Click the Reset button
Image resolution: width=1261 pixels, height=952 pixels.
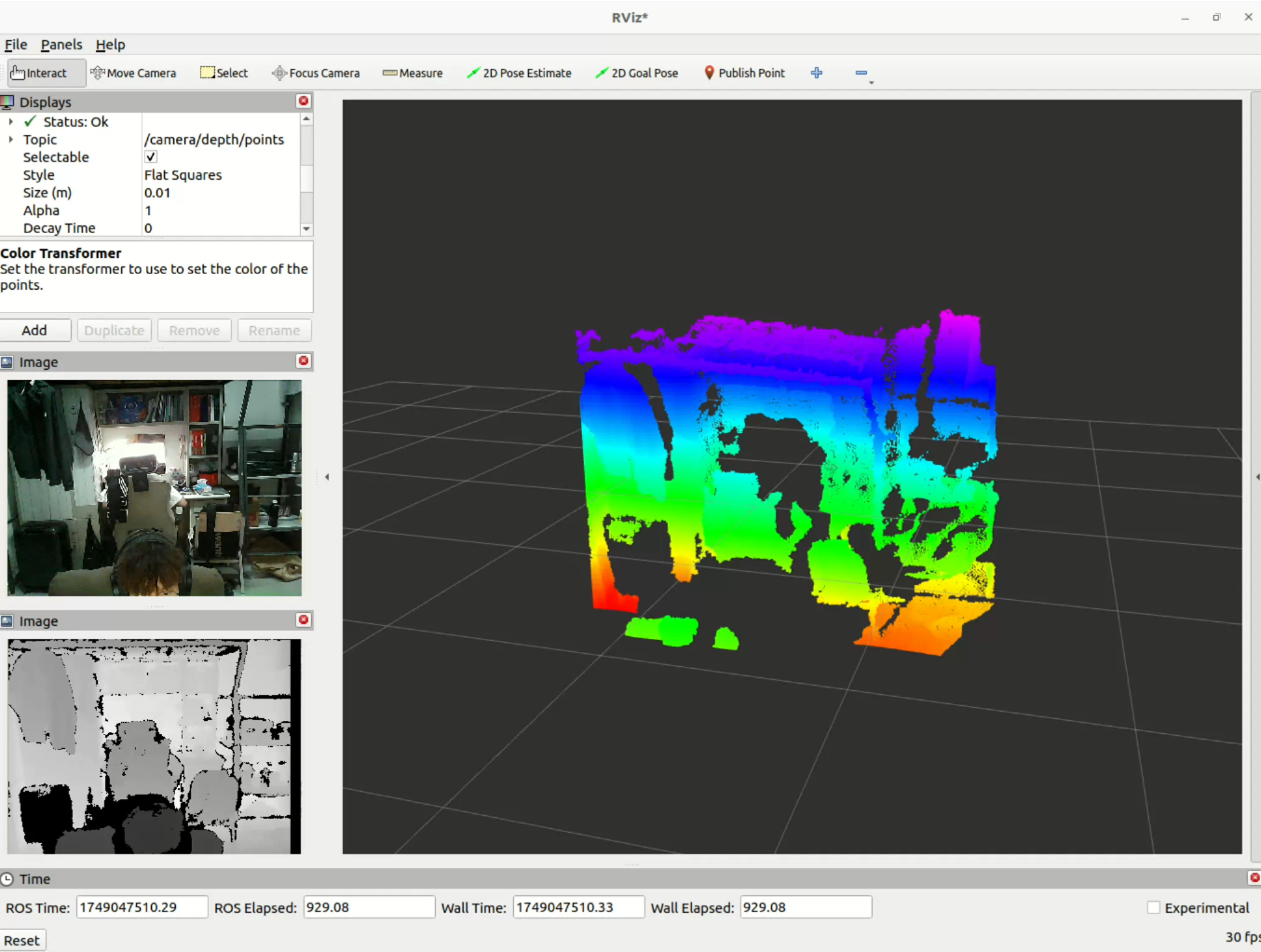coord(22,941)
